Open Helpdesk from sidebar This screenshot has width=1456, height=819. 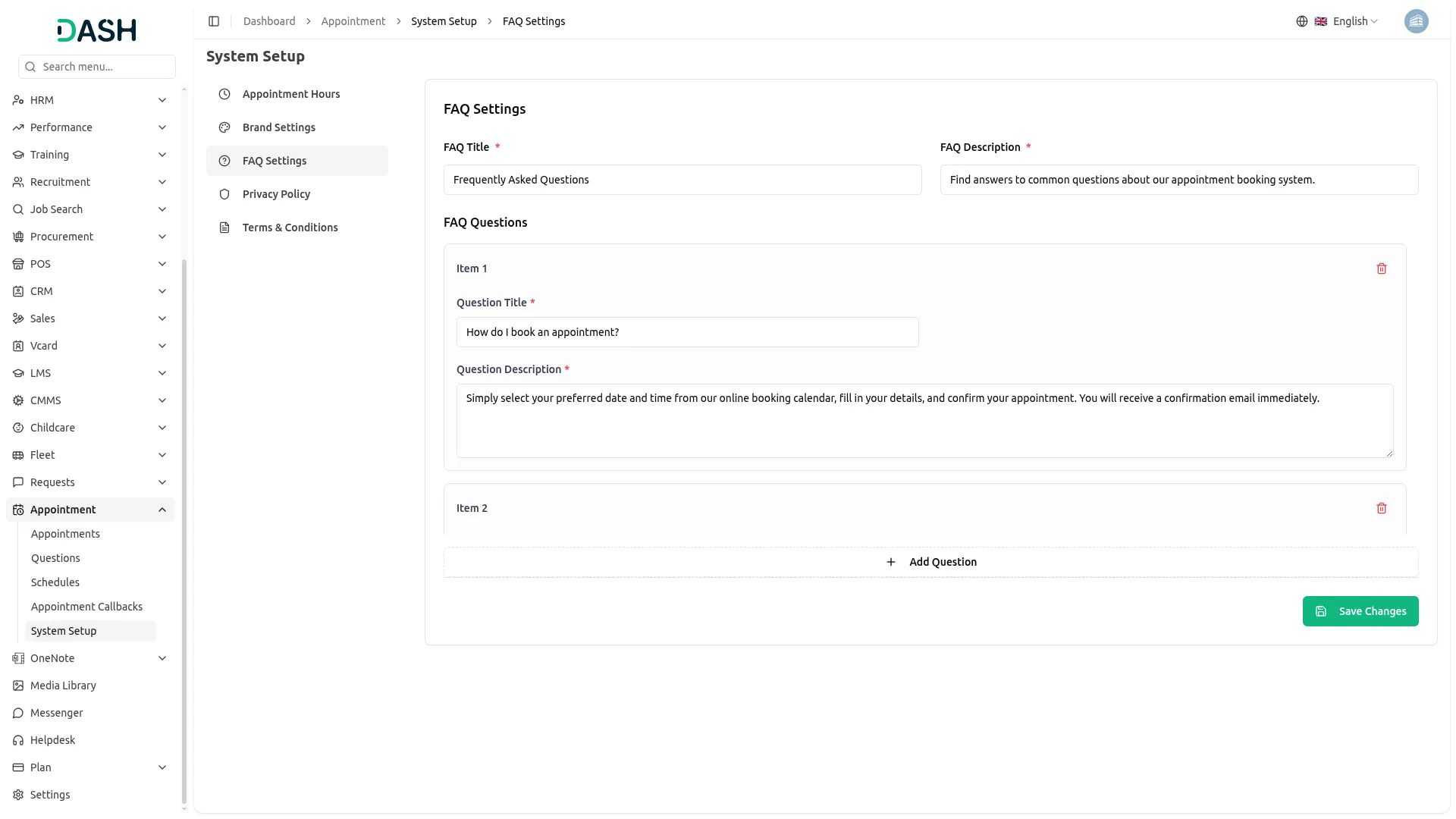pos(53,740)
